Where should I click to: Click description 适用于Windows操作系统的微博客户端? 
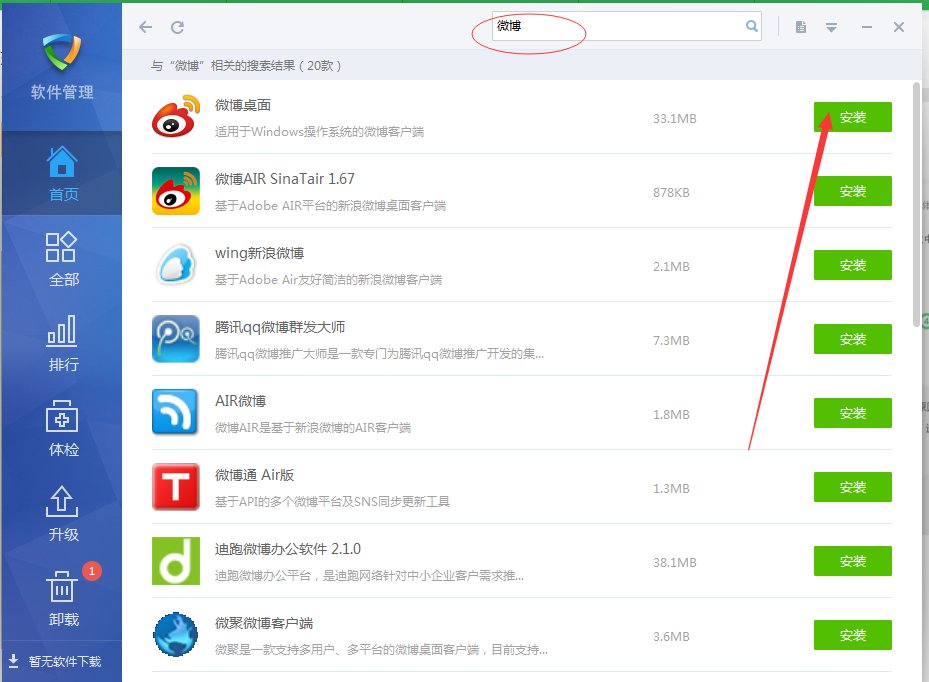tap(319, 132)
